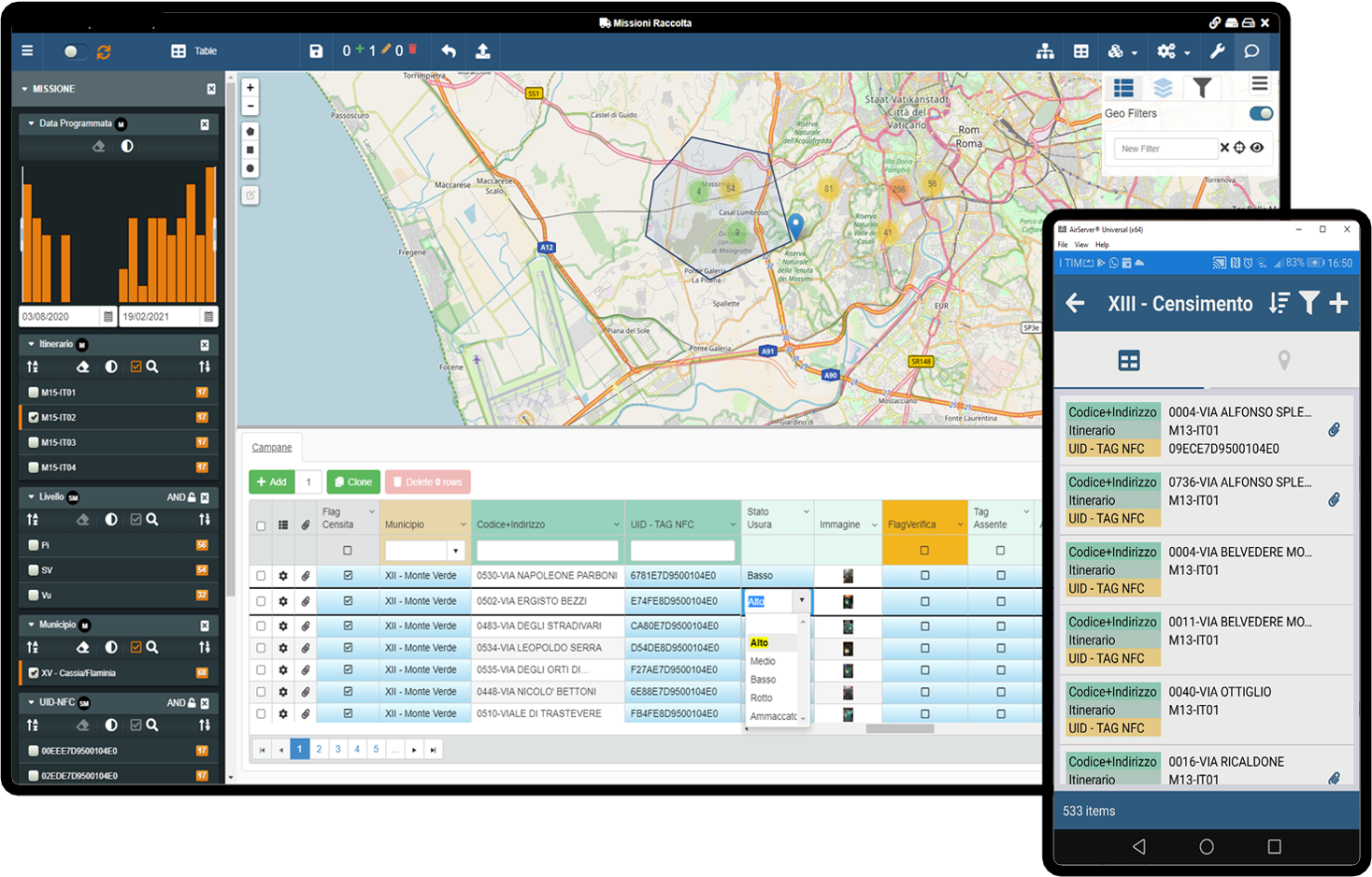Zoom in on the map
The image size is (1372, 877).
[x=250, y=87]
